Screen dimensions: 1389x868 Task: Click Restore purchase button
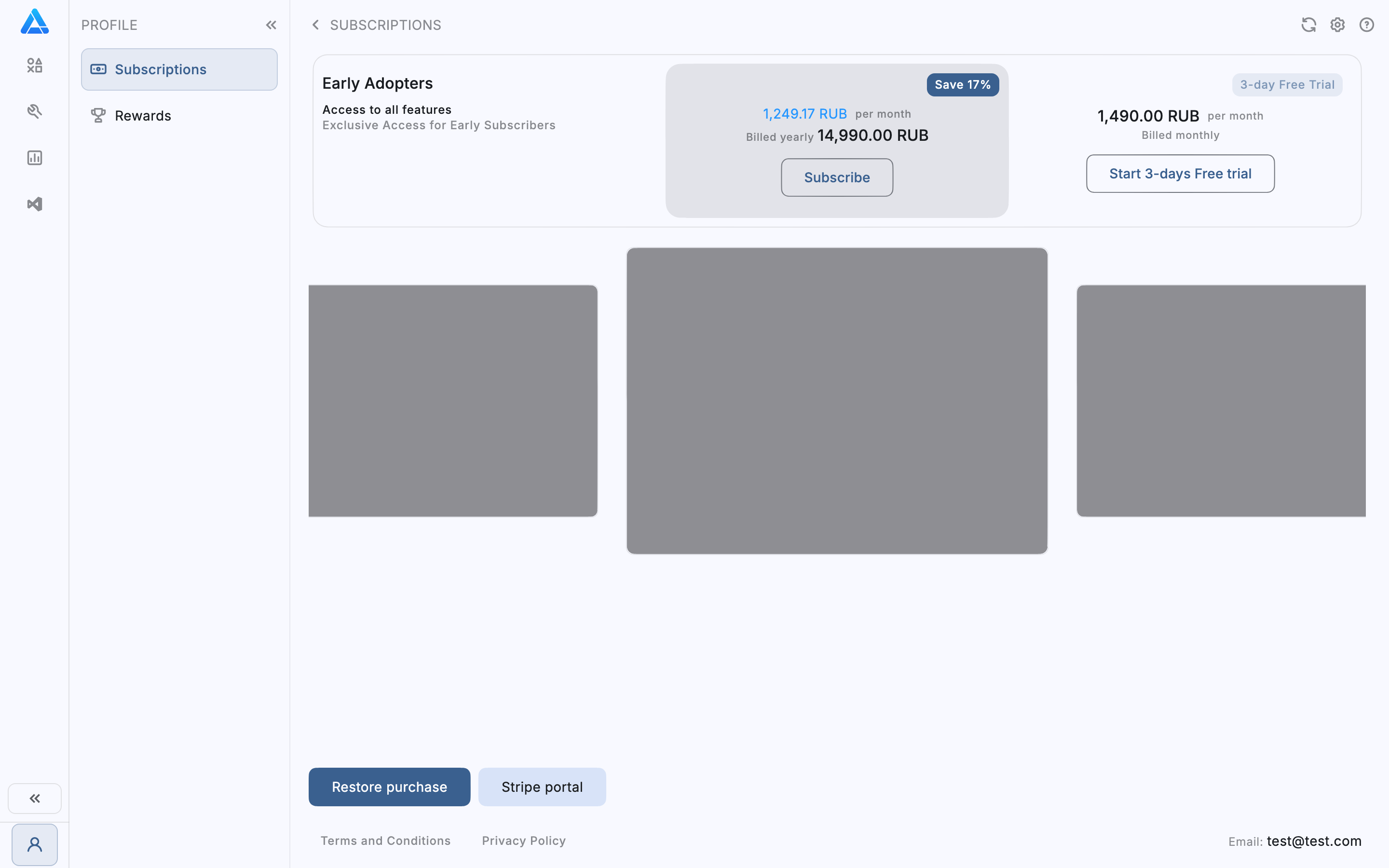point(389,787)
